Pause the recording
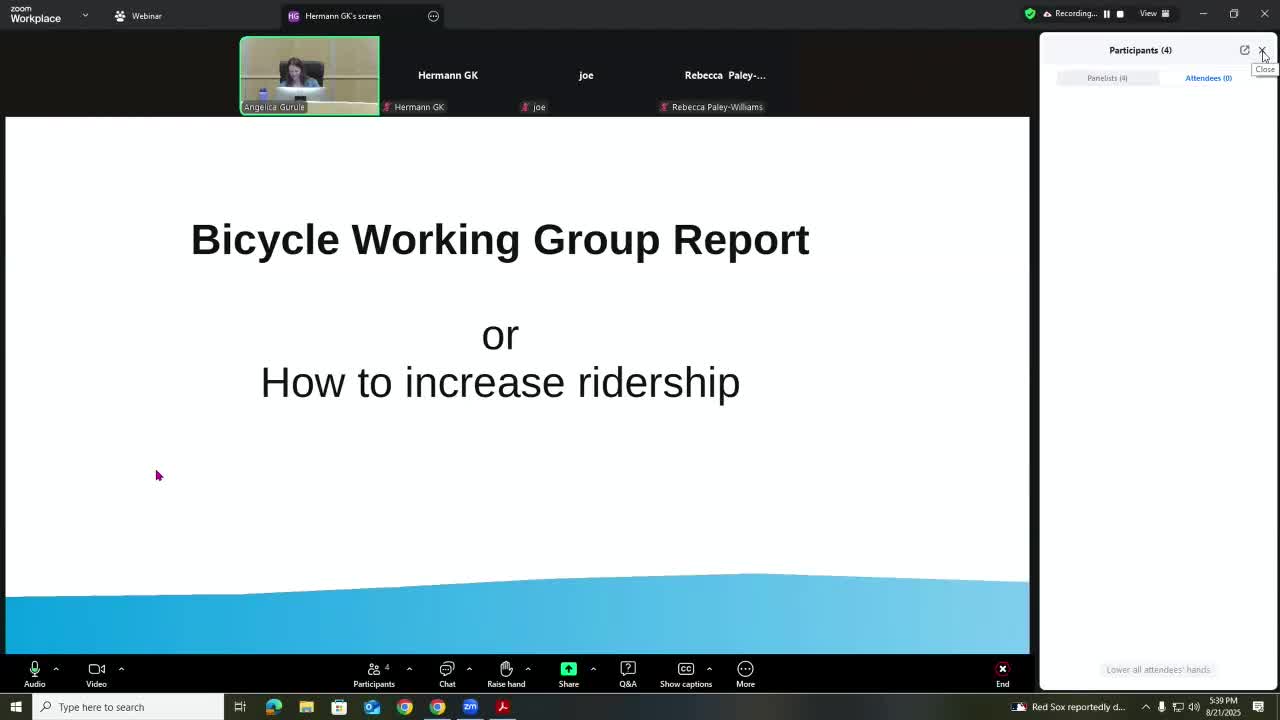This screenshot has height=720, width=1280. point(1106,14)
